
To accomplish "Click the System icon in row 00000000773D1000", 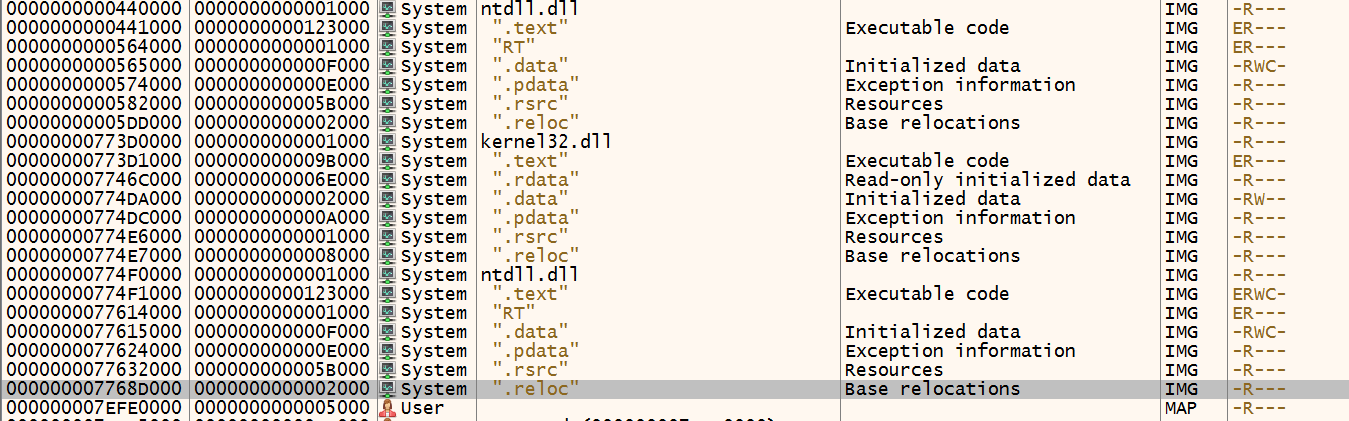I will click(x=388, y=161).
